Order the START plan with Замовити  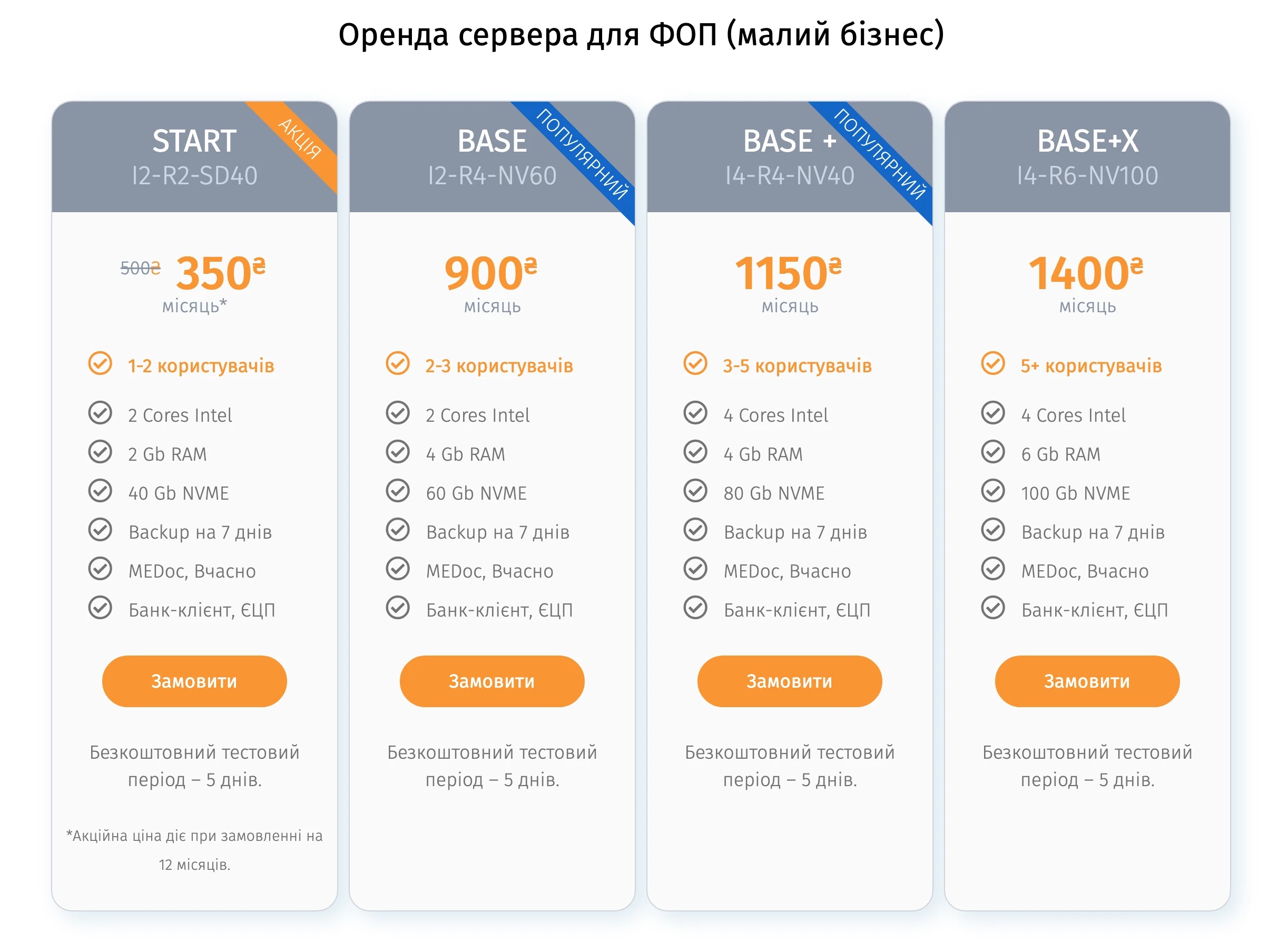point(194,681)
